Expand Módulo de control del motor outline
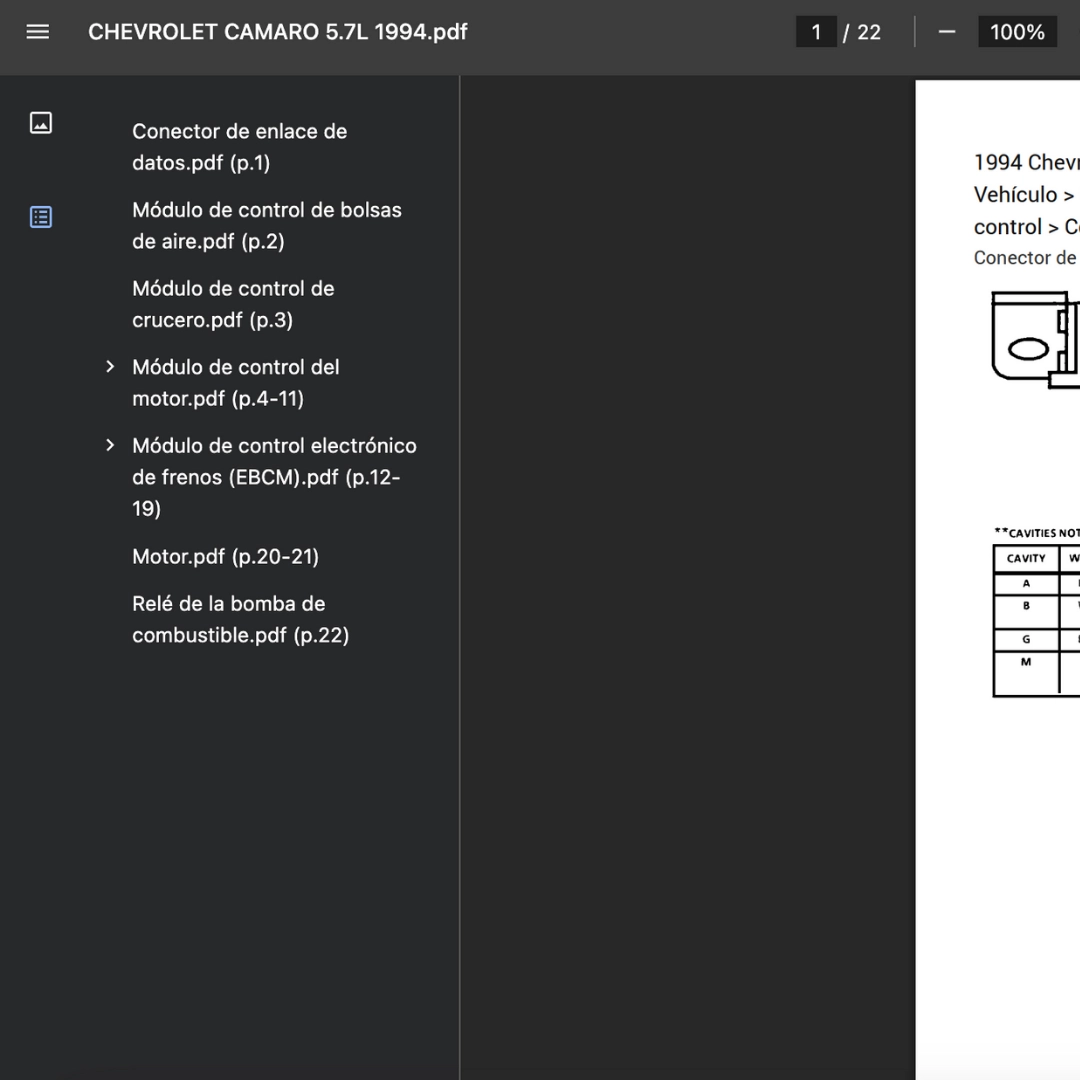 [110, 366]
